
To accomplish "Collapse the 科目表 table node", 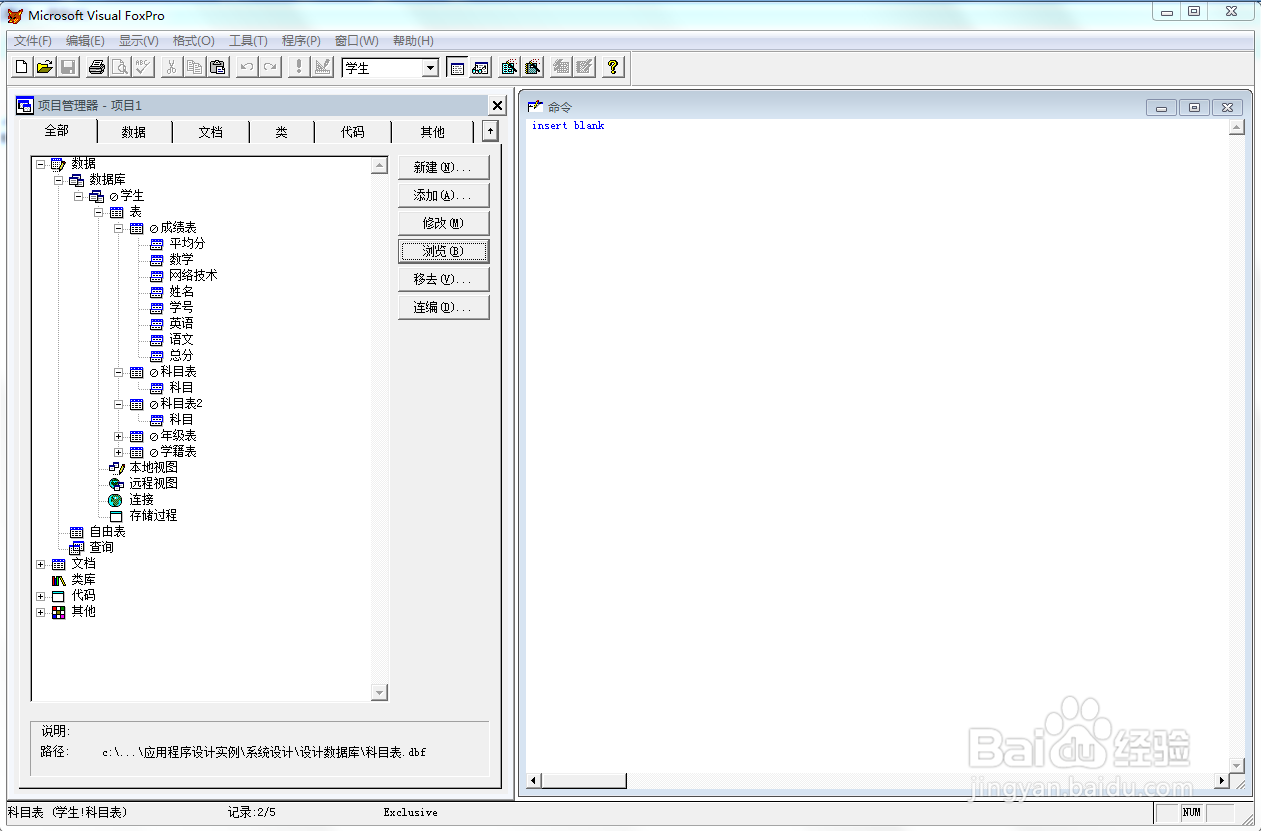I will pos(119,371).
